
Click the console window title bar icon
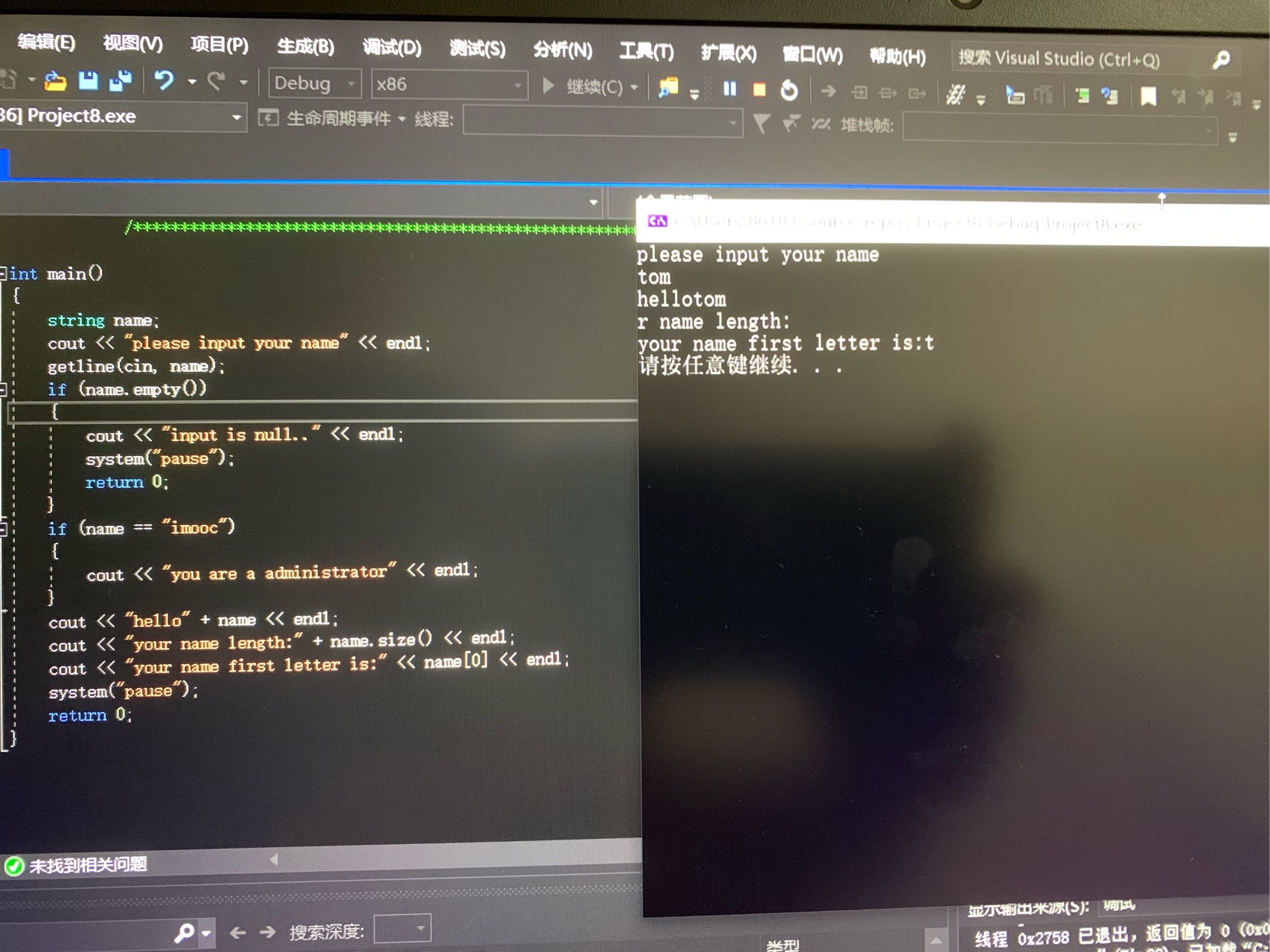(658, 221)
